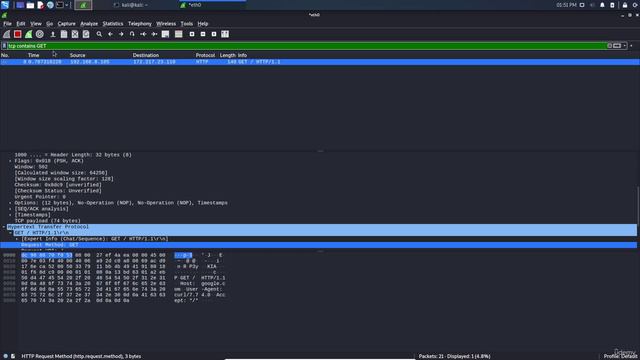Open the Telephony menu

(140, 24)
